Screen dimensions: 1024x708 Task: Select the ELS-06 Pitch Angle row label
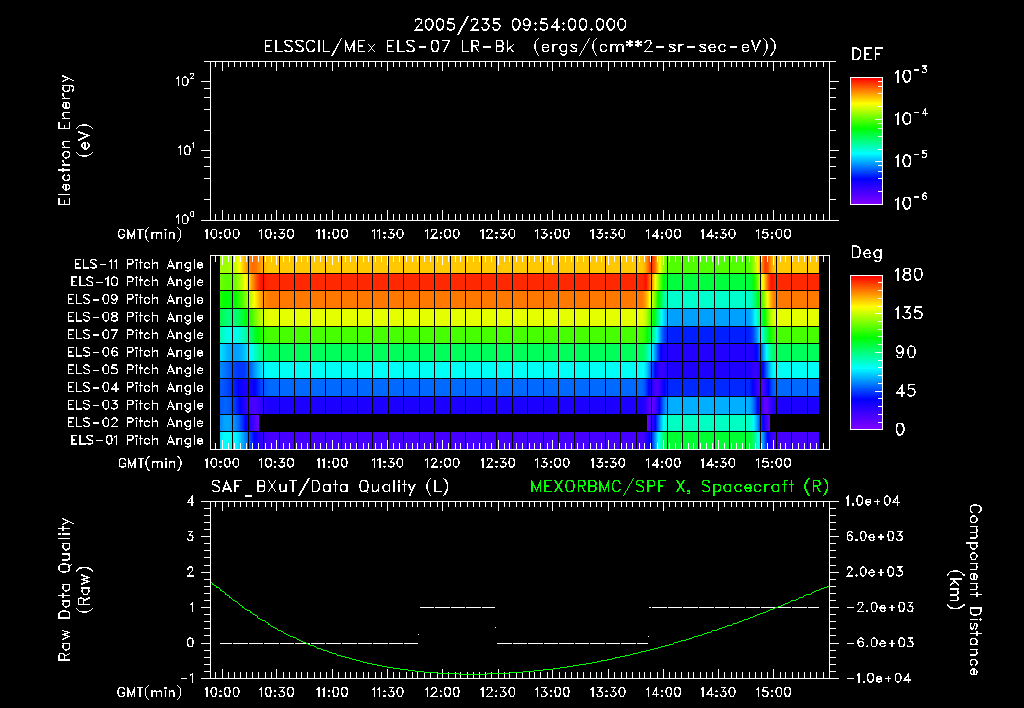pos(135,352)
